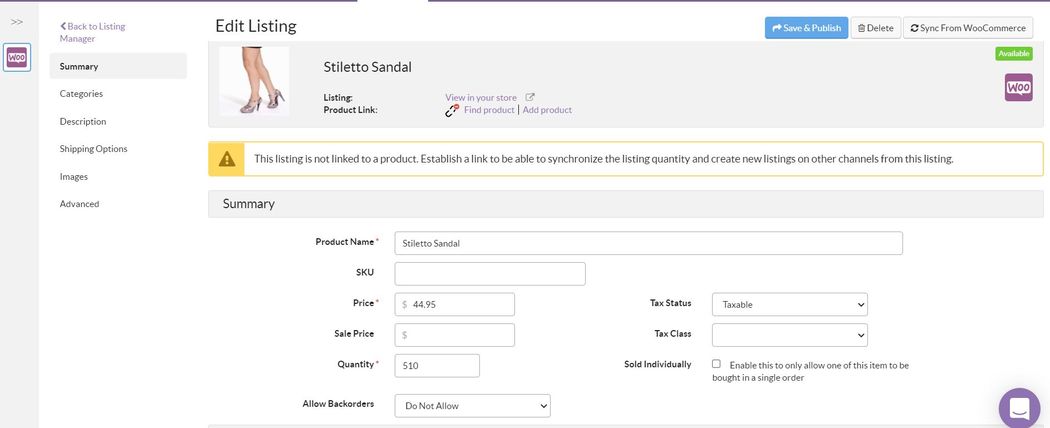Click the WooCommerce channel icon in sidebar
This screenshot has height=428, width=1050.
click(x=17, y=57)
